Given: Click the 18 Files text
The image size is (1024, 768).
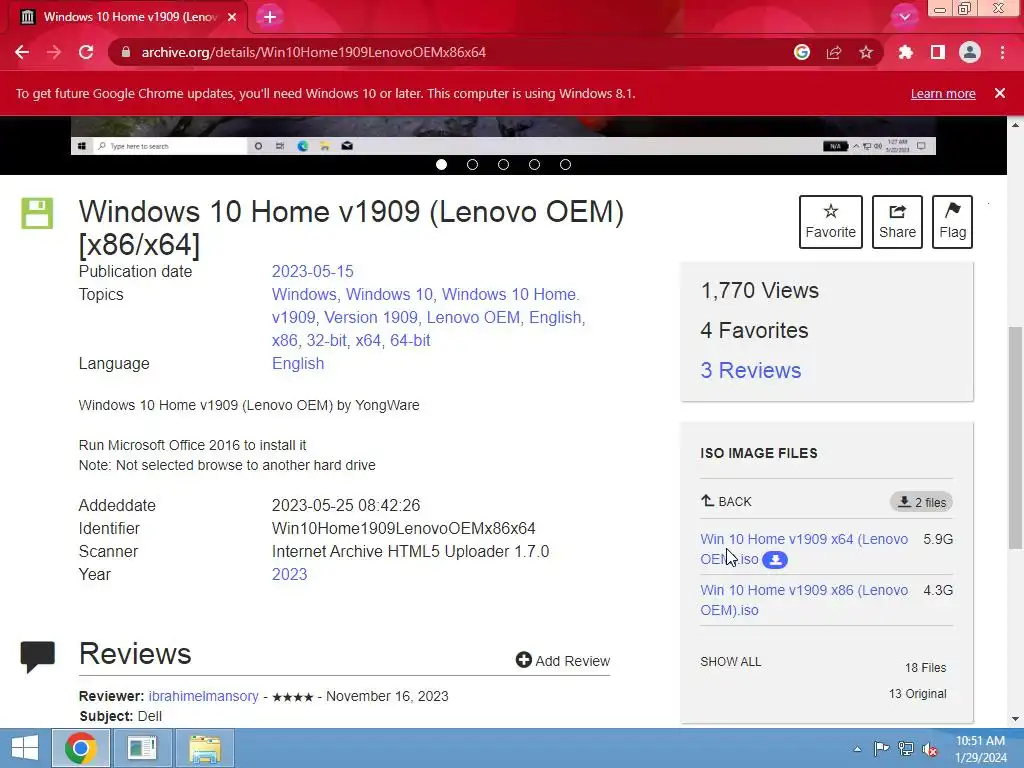Looking at the screenshot, I should [925, 668].
